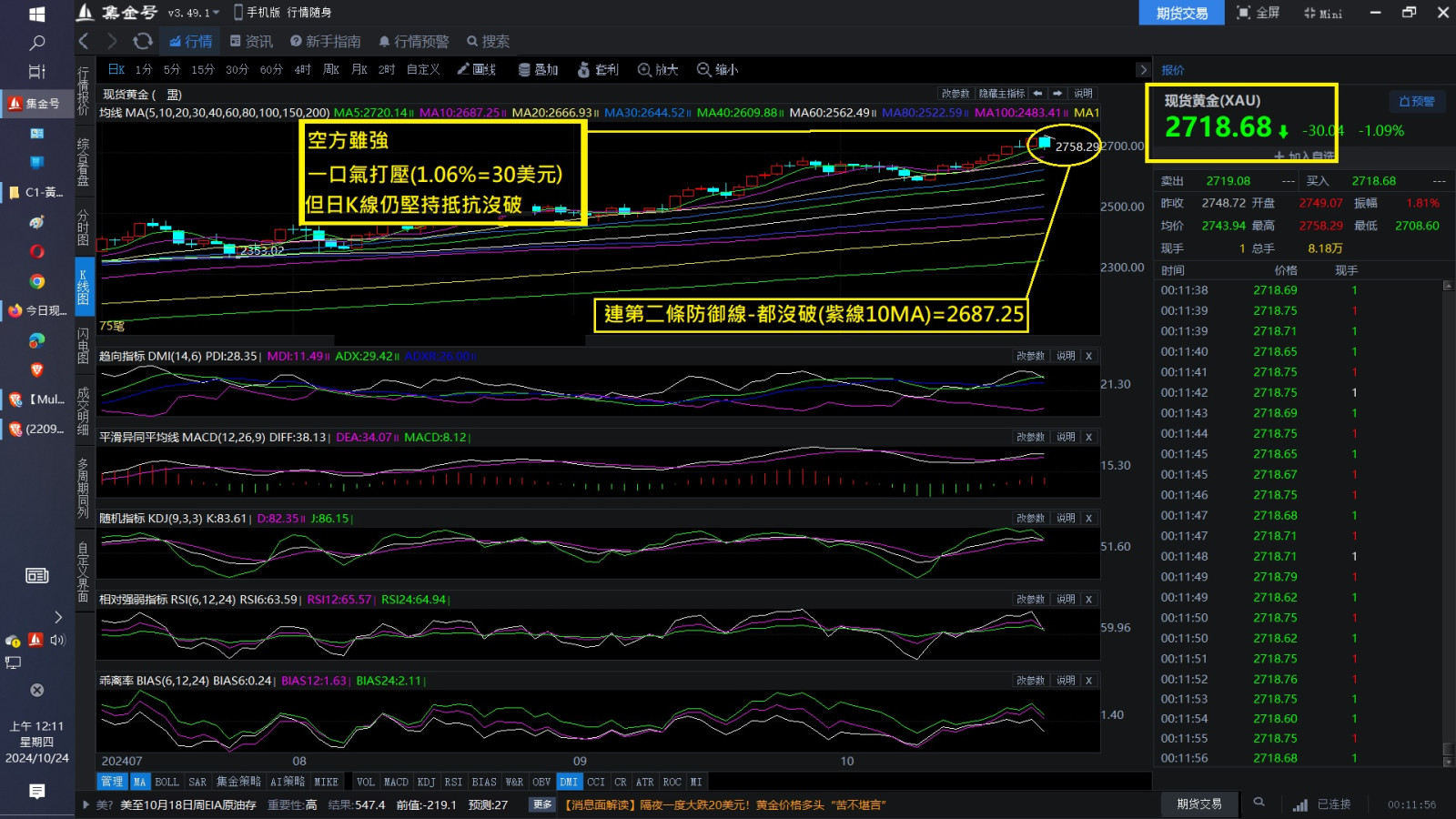
Task: Click the search magnifier in bottom status bar
Action: [x=1259, y=804]
